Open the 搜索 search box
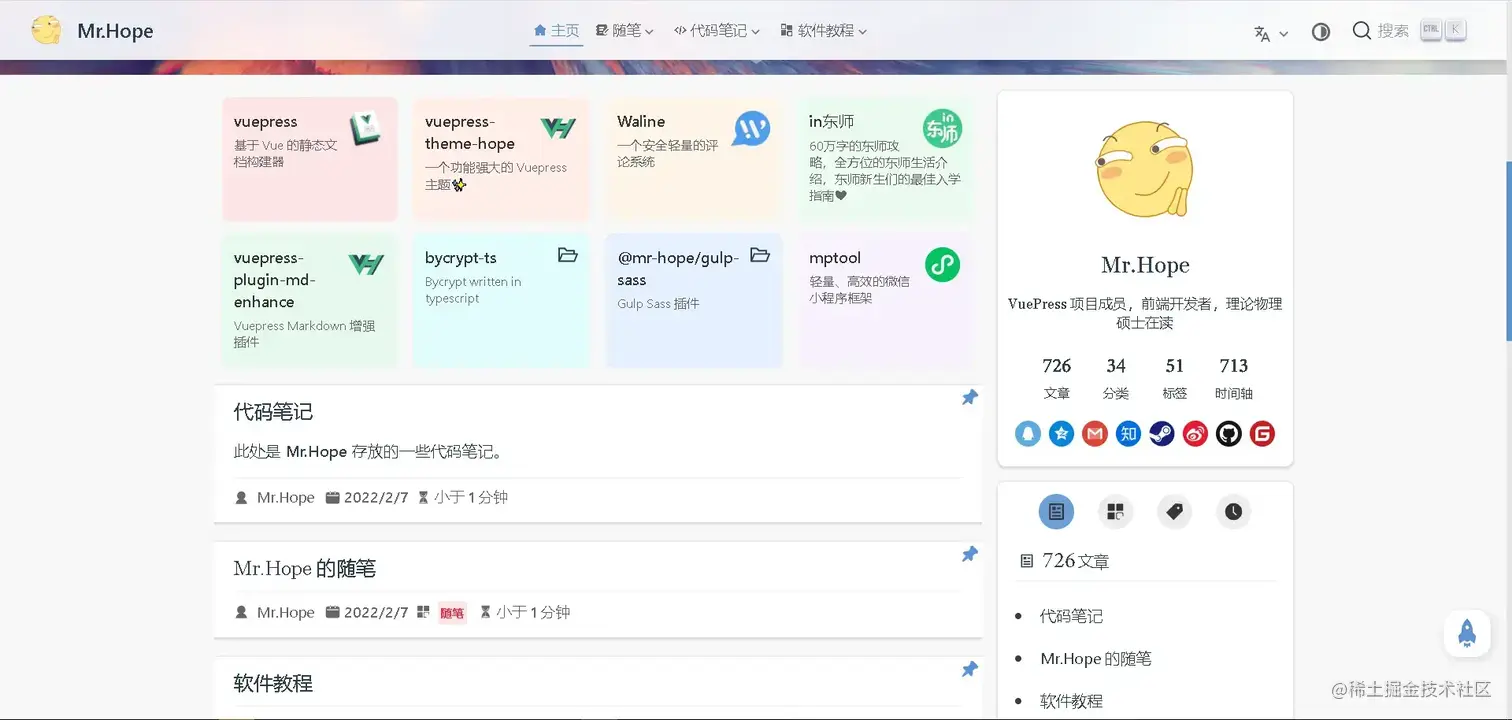Image resolution: width=1512 pixels, height=720 pixels. pos(1408,31)
